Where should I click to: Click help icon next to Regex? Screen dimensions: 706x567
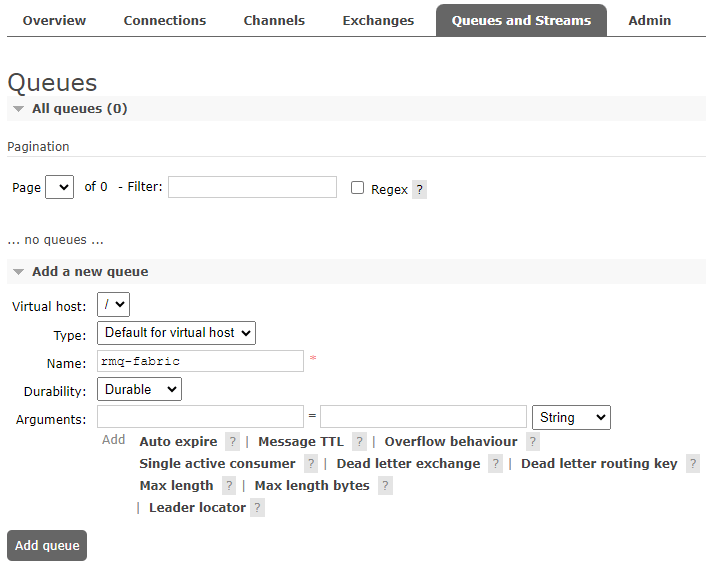pos(419,189)
